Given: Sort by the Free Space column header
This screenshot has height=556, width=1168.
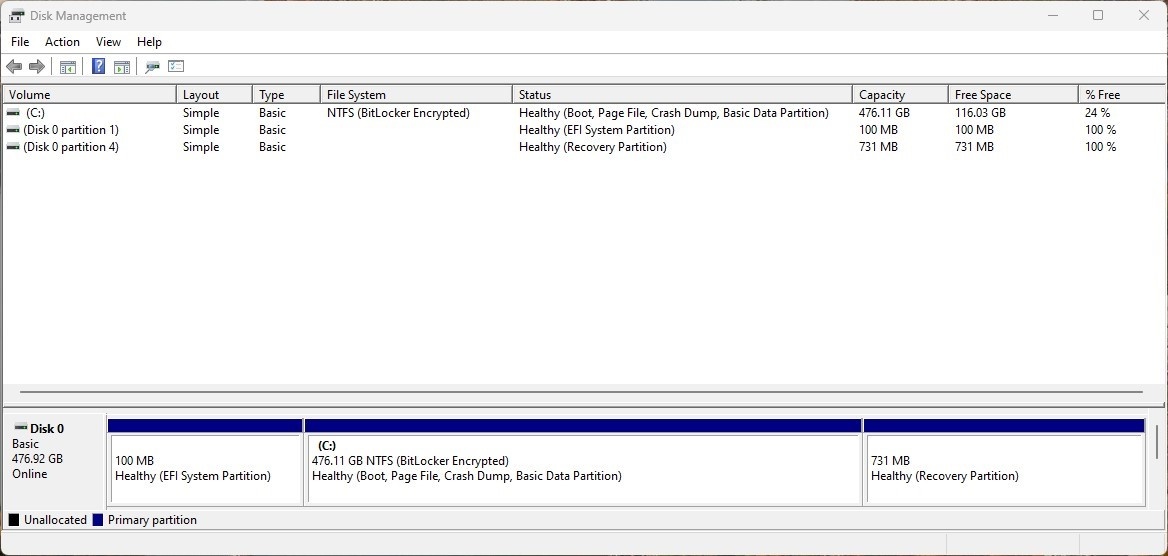Looking at the screenshot, I should coord(1013,95).
